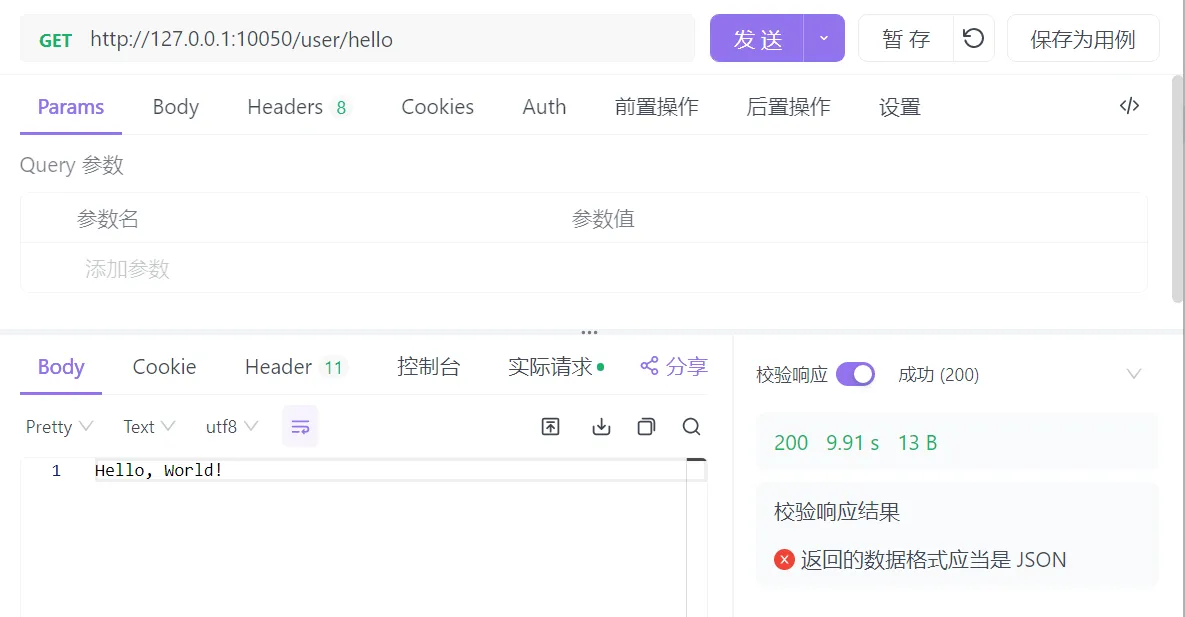The image size is (1185, 617).
Task: Open the request Headers tab
Action: pyautogui.click(x=298, y=107)
